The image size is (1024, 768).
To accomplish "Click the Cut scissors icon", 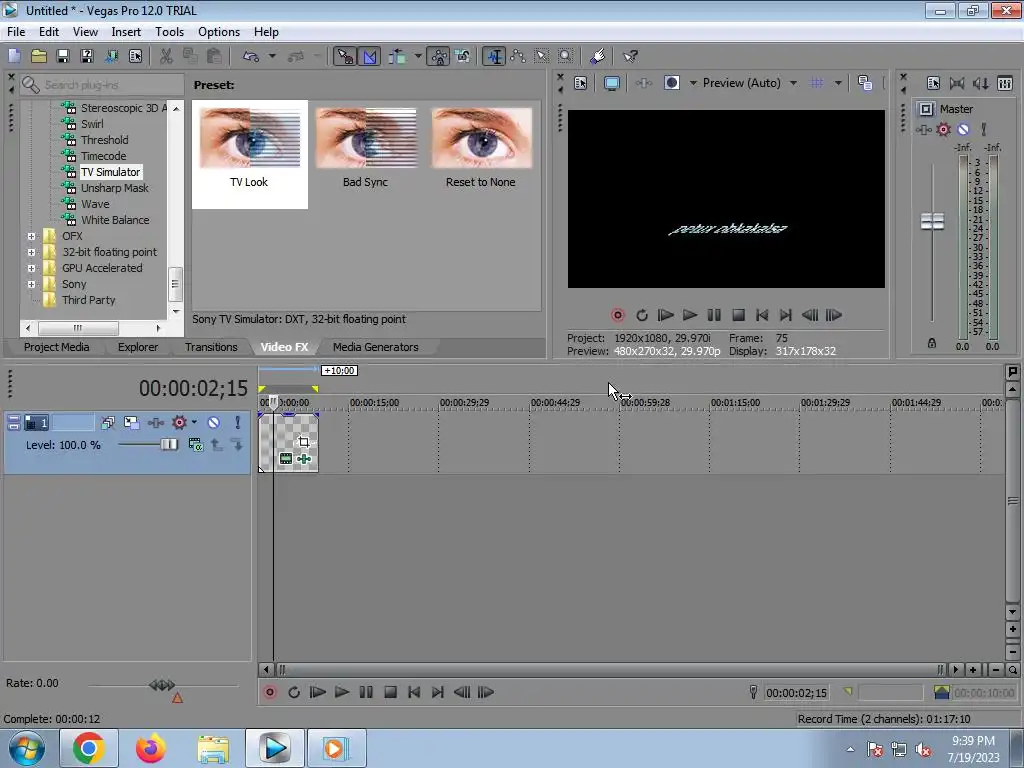I will click(167, 57).
